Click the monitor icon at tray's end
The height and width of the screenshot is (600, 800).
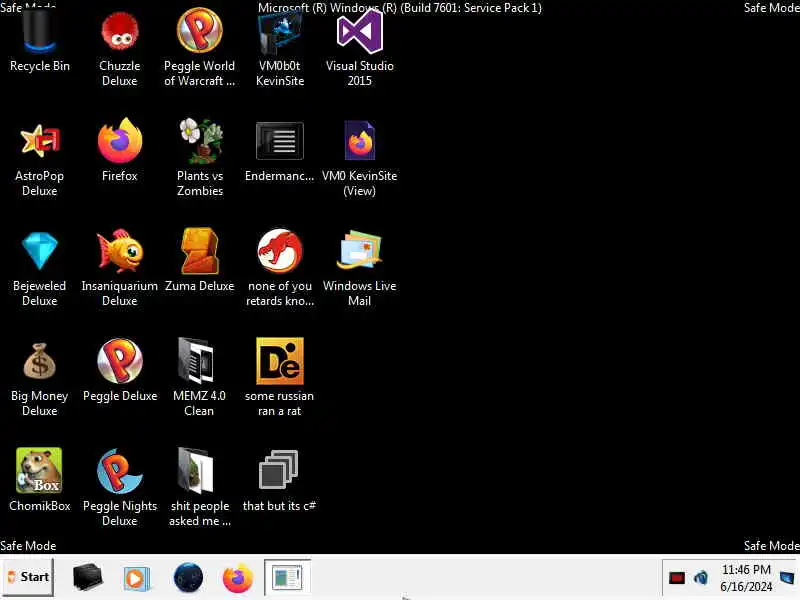pyautogui.click(x=787, y=578)
